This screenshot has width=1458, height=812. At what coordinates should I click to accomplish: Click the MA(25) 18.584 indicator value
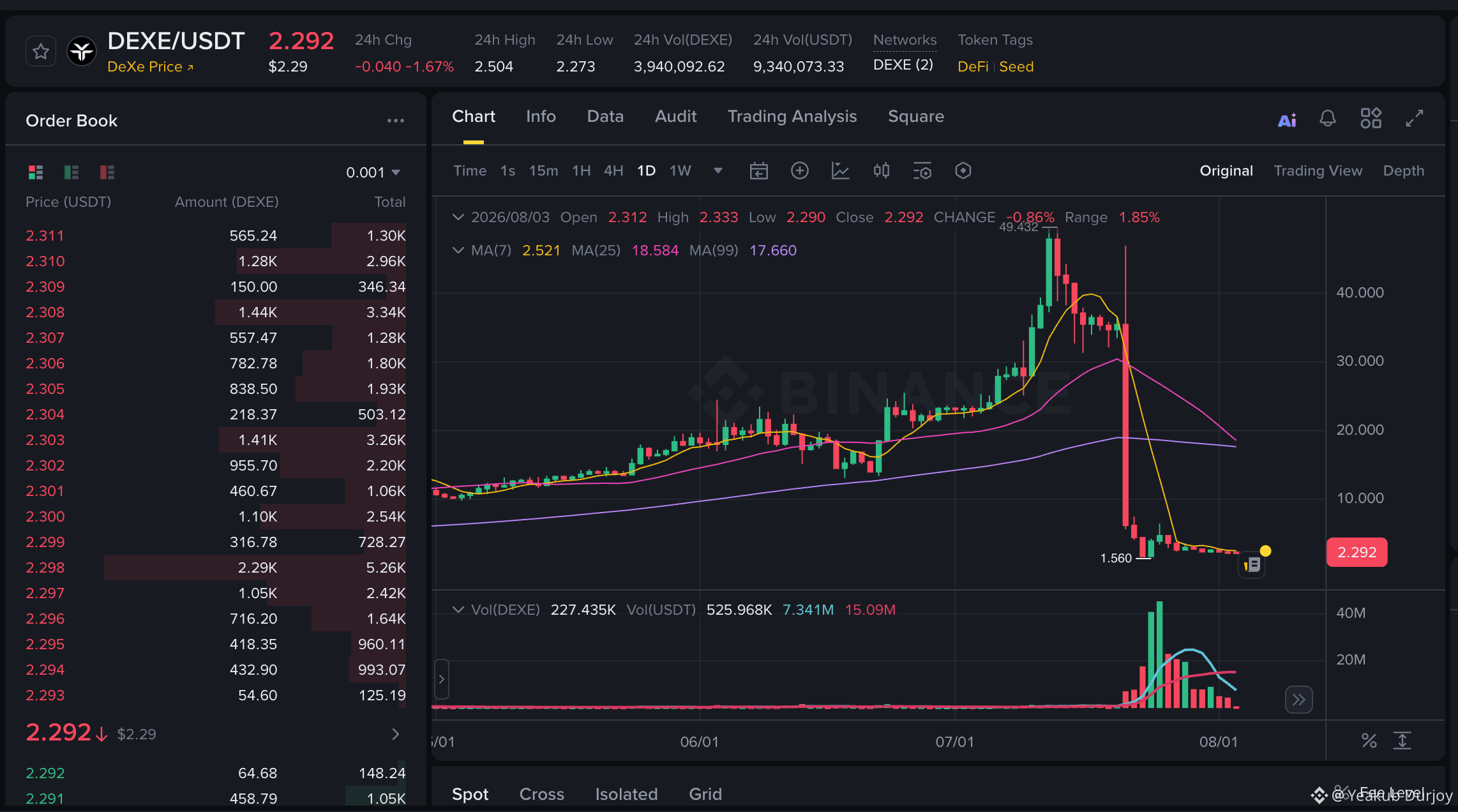click(x=655, y=250)
